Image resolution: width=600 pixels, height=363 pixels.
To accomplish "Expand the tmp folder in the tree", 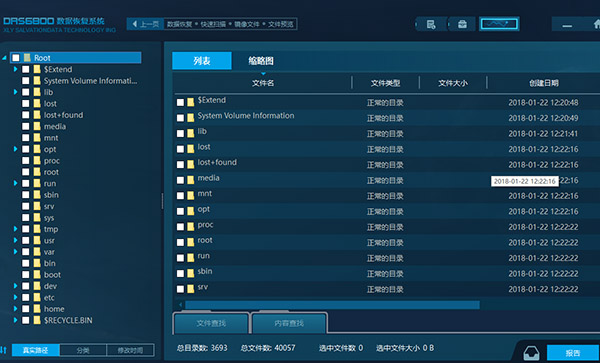I will click(16, 229).
